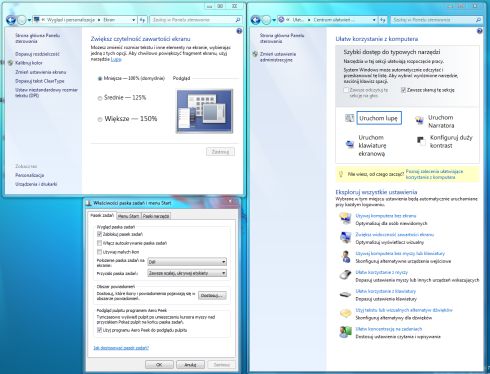Viewport: 490px width, 374px height.
Task: Click the taskbar properties dialog title icon
Action: [89, 203]
